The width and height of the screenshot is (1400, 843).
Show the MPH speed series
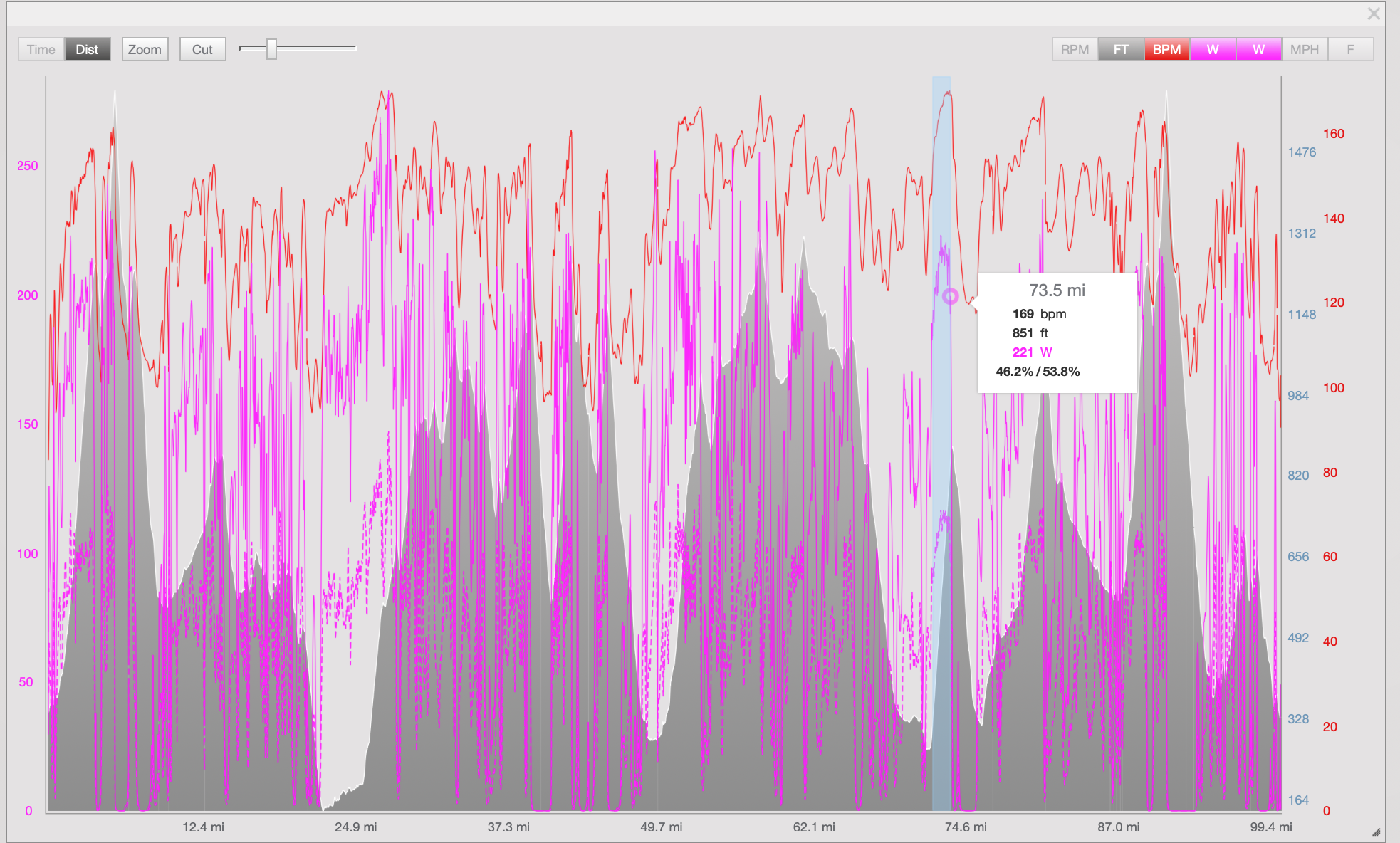1305,49
